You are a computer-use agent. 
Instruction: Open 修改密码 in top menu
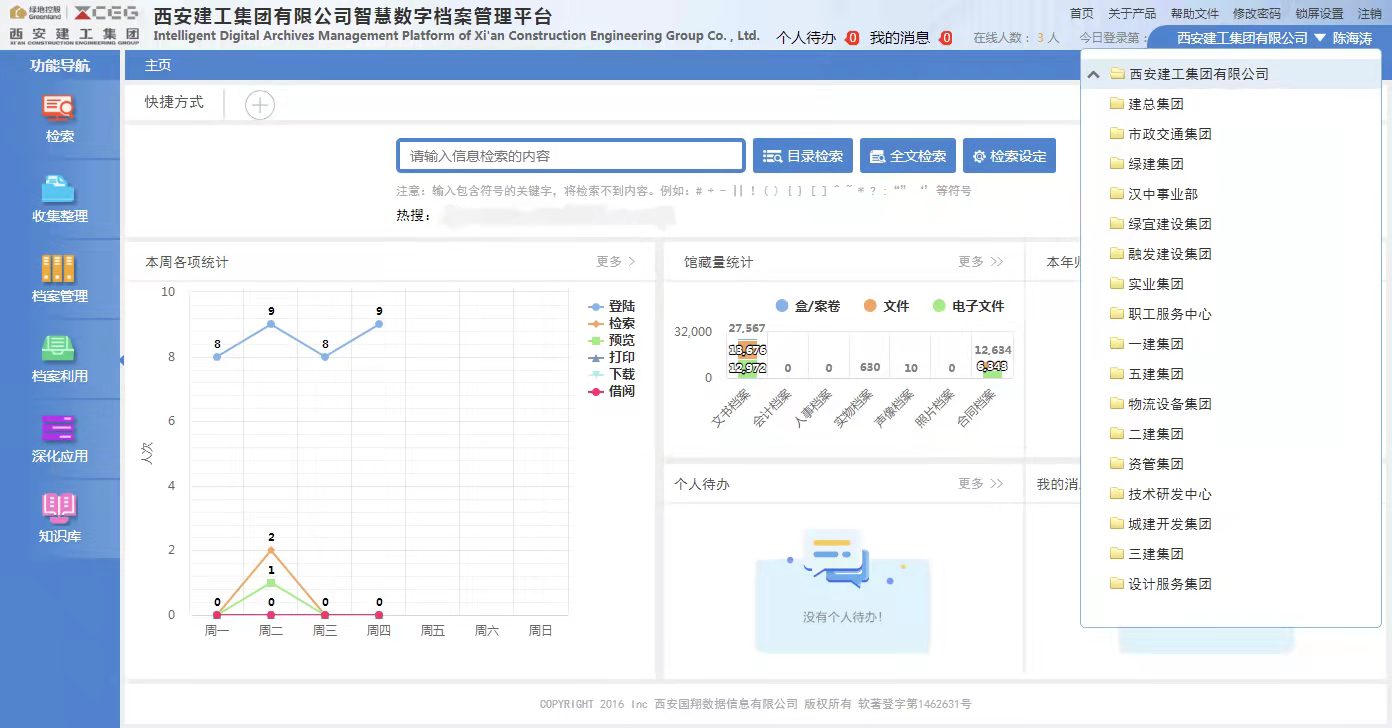click(1257, 14)
